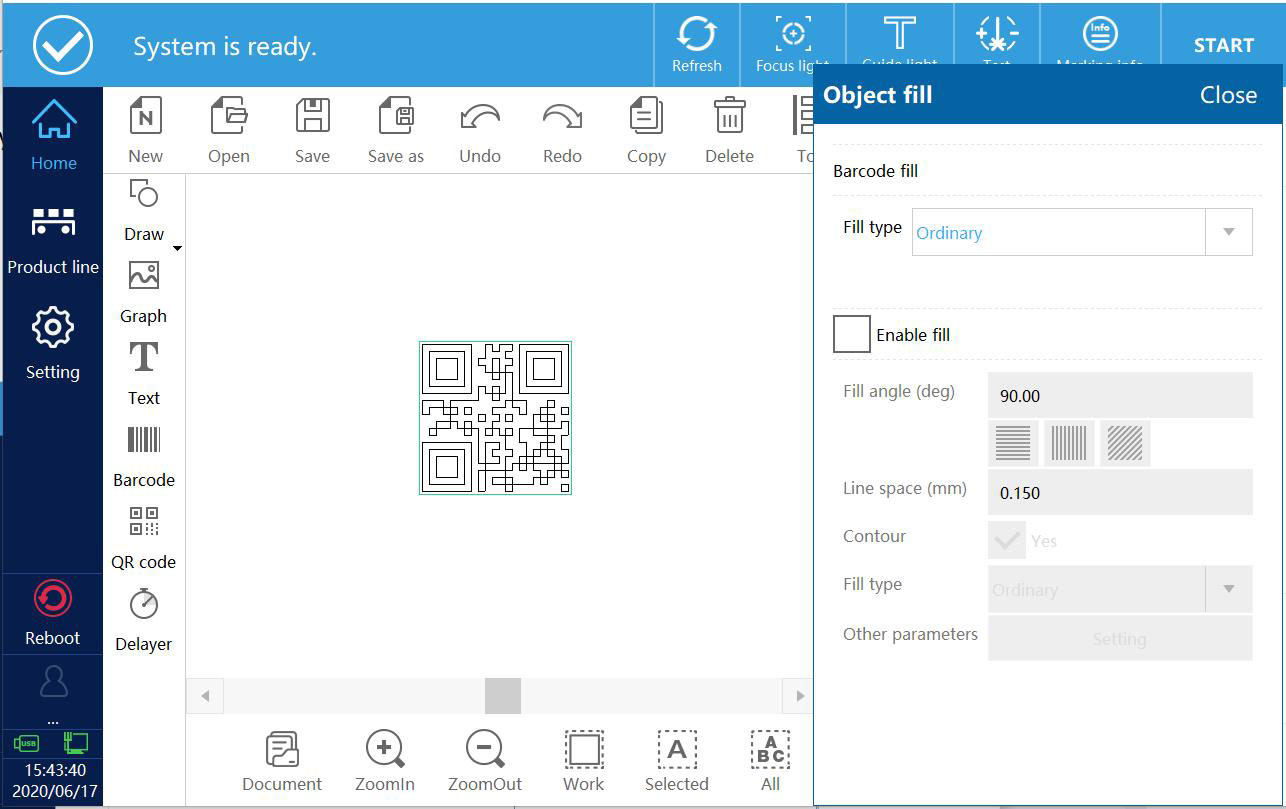Choose the diagonal line fill pattern
The image size is (1286, 809).
point(1125,443)
